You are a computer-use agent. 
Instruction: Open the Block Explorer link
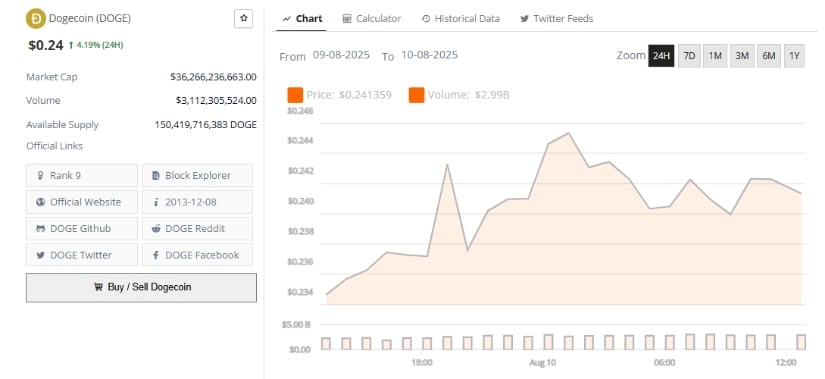[x=197, y=176]
